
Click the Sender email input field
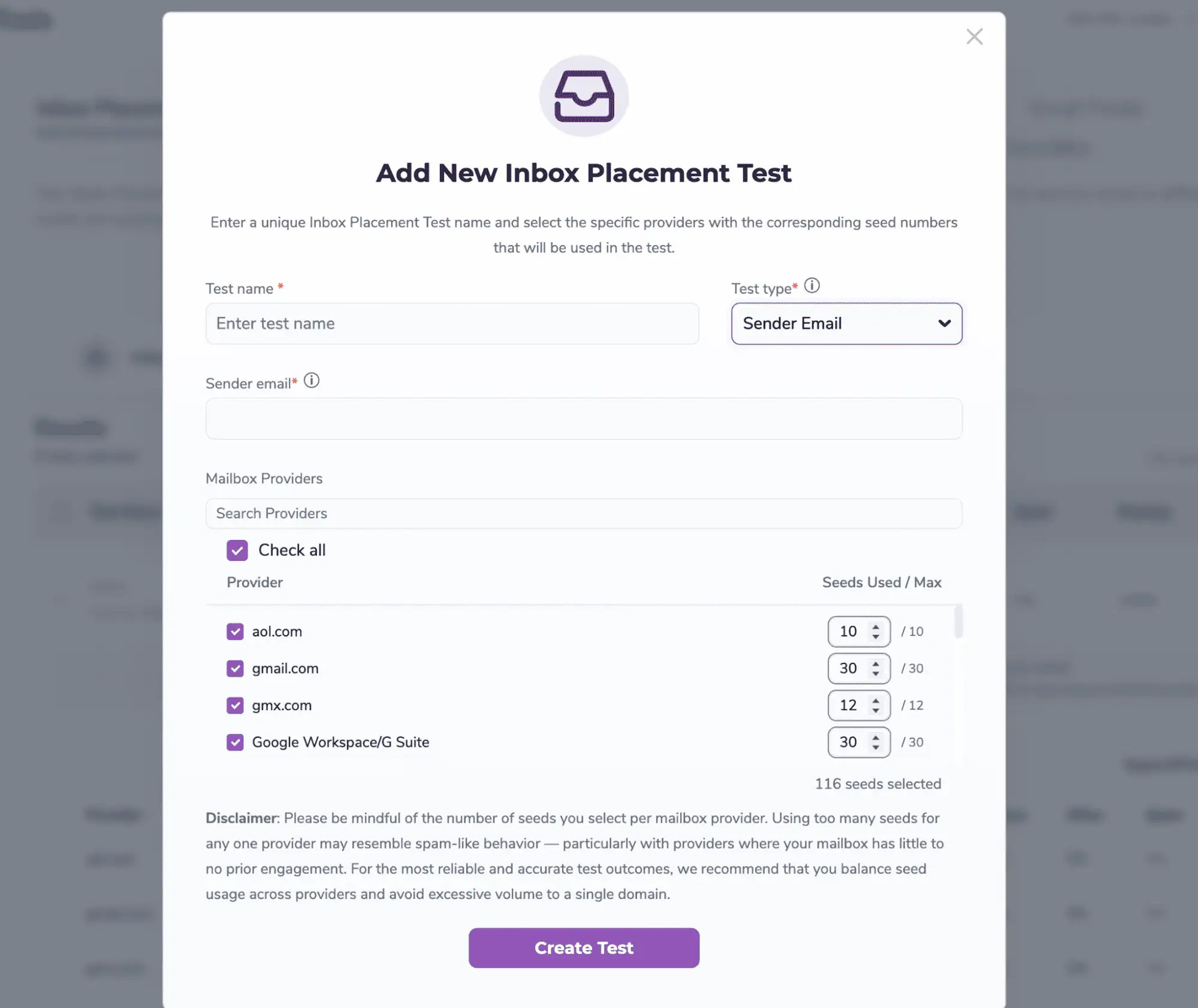[x=584, y=419]
